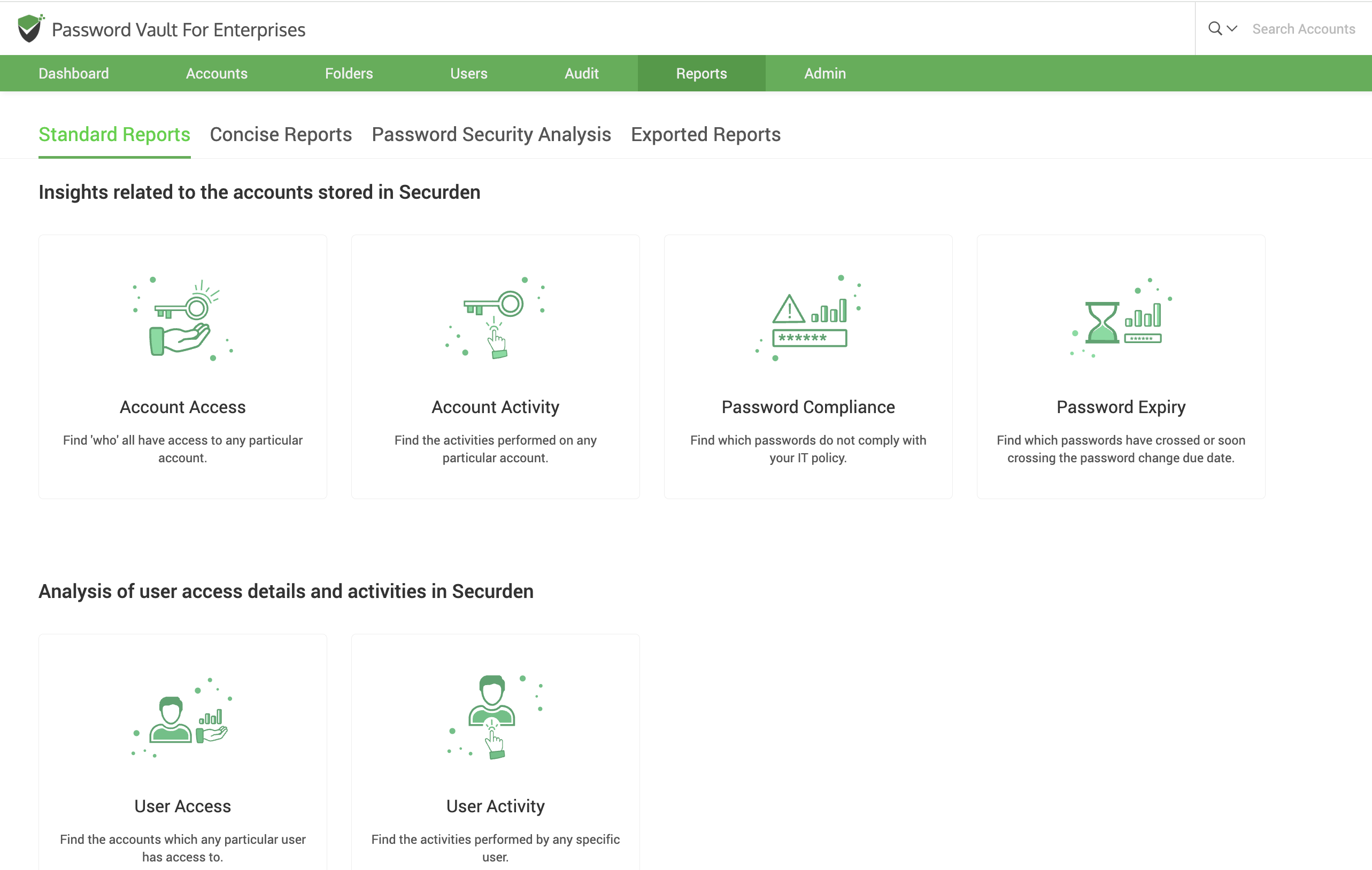Open the Password Expiry report

pyautogui.click(x=1121, y=367)
